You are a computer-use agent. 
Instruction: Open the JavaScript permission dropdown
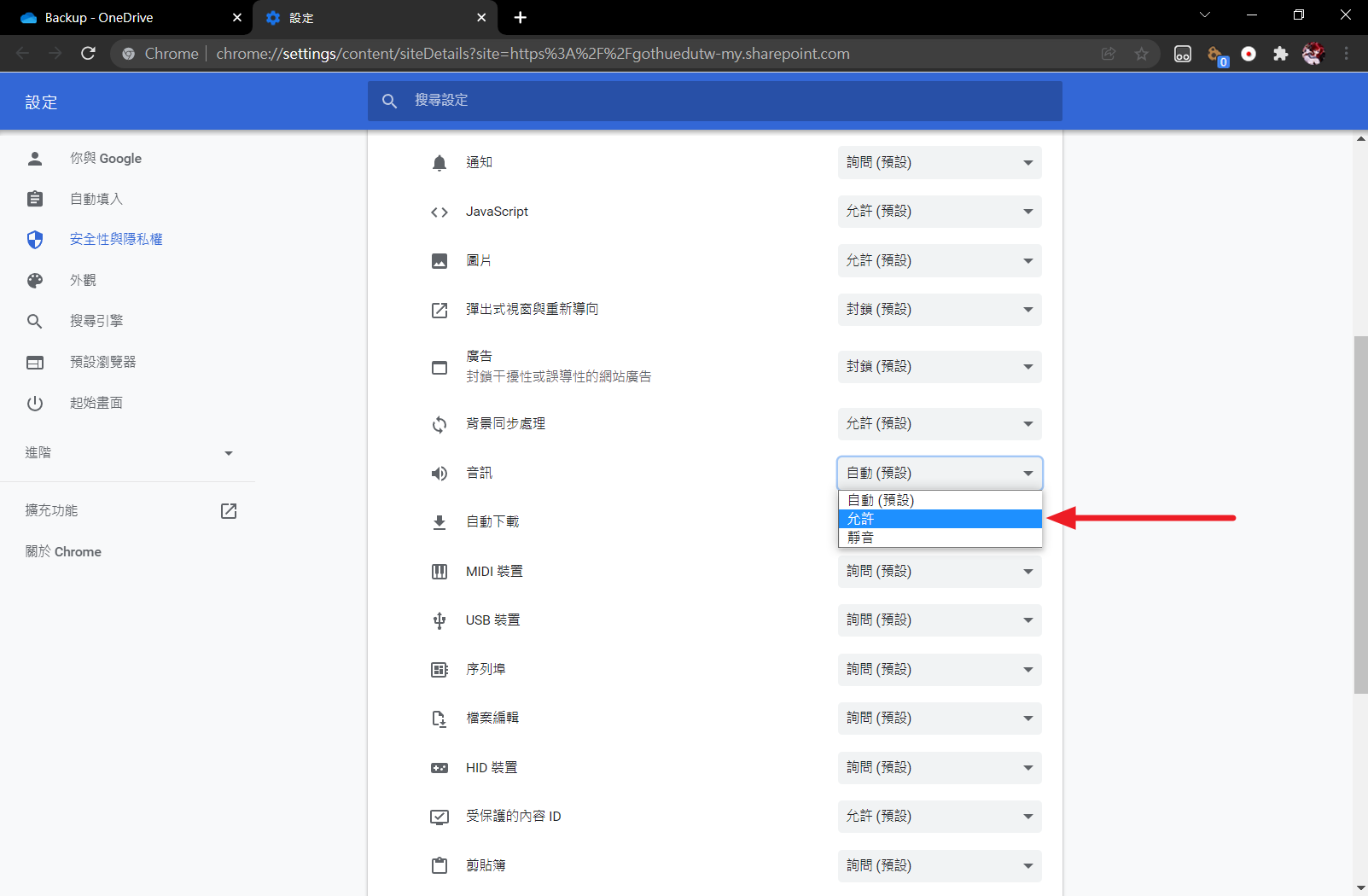tap(939, 212)
